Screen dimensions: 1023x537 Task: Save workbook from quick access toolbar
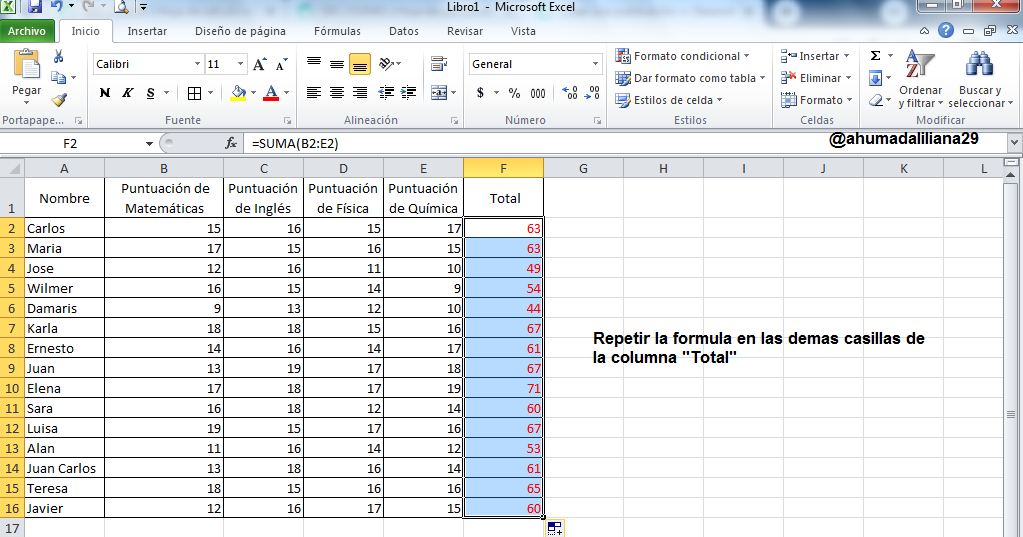tap(35, 7)
